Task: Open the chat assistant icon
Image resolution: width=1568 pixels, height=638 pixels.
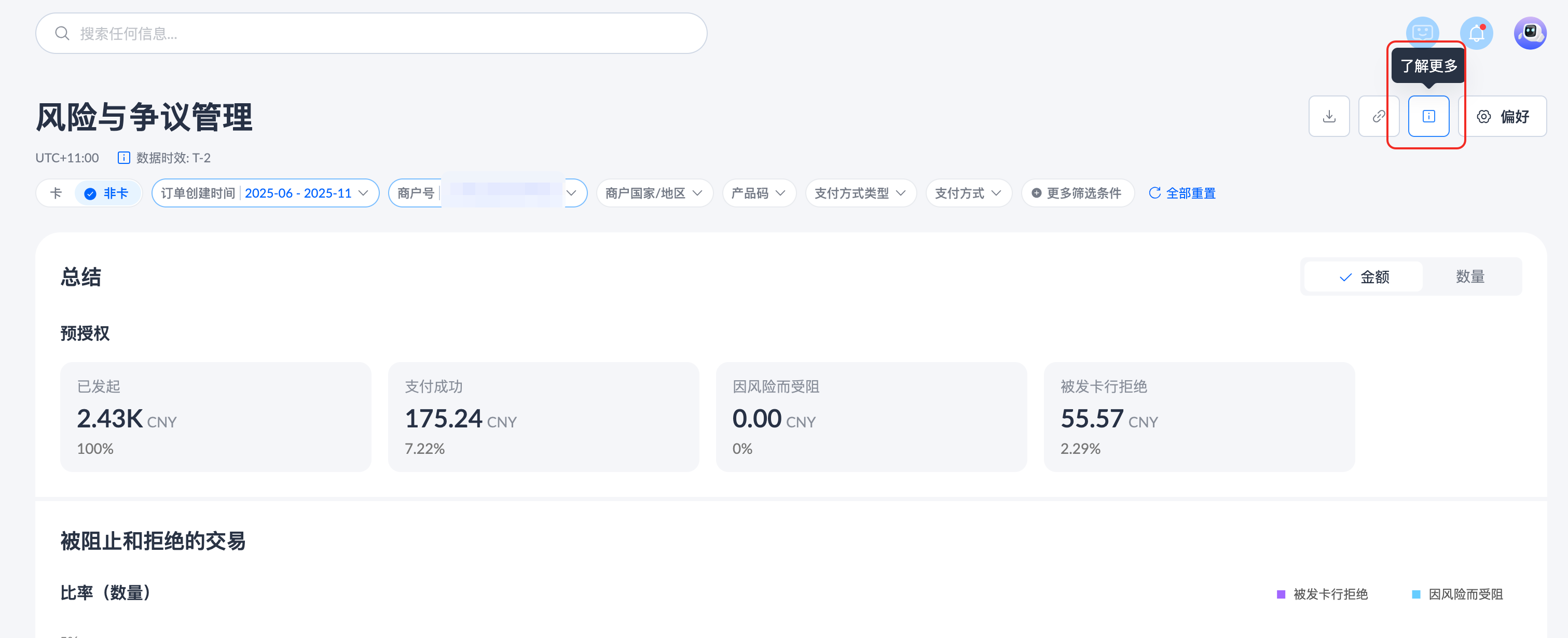Action: coord(1422,34)
